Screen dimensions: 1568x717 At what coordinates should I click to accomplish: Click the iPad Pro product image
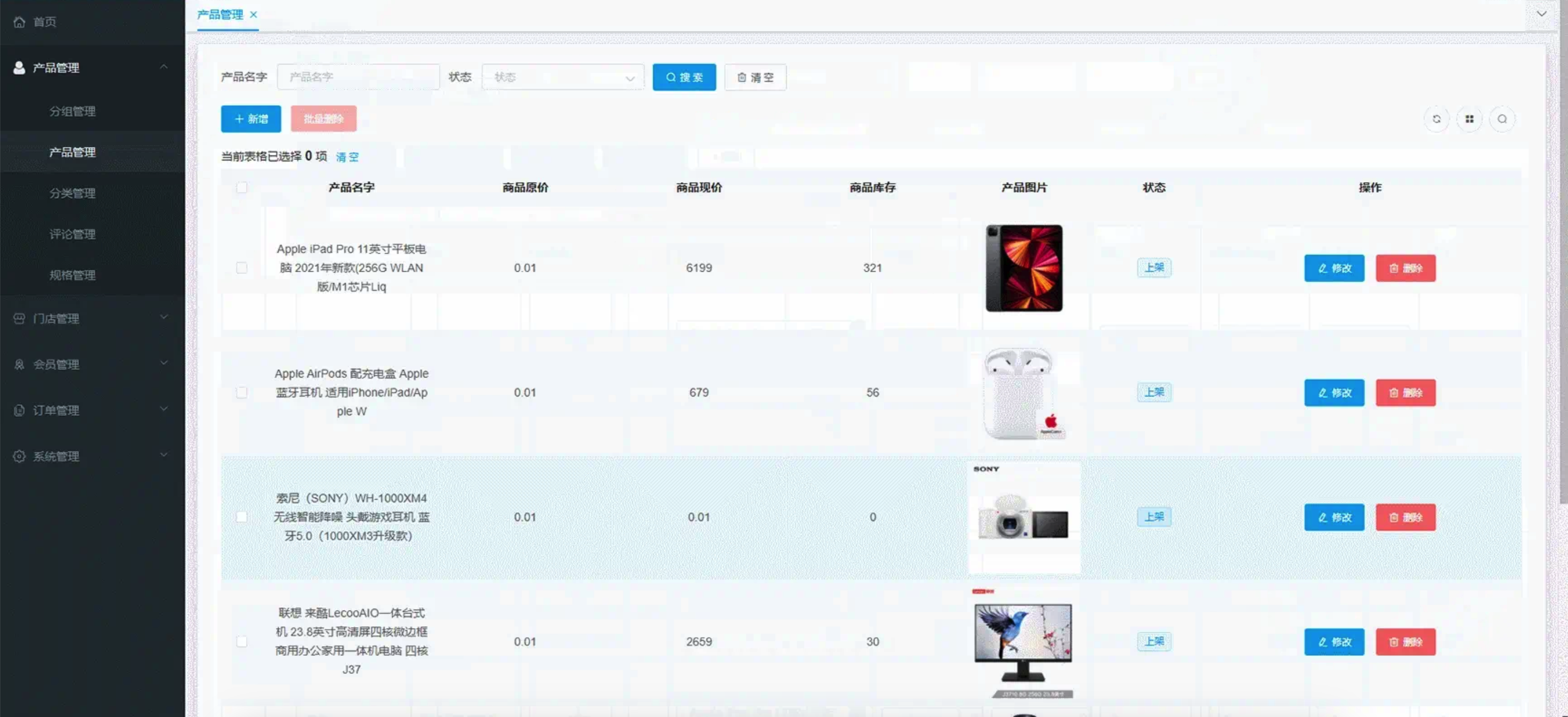tap(1025, 268)
